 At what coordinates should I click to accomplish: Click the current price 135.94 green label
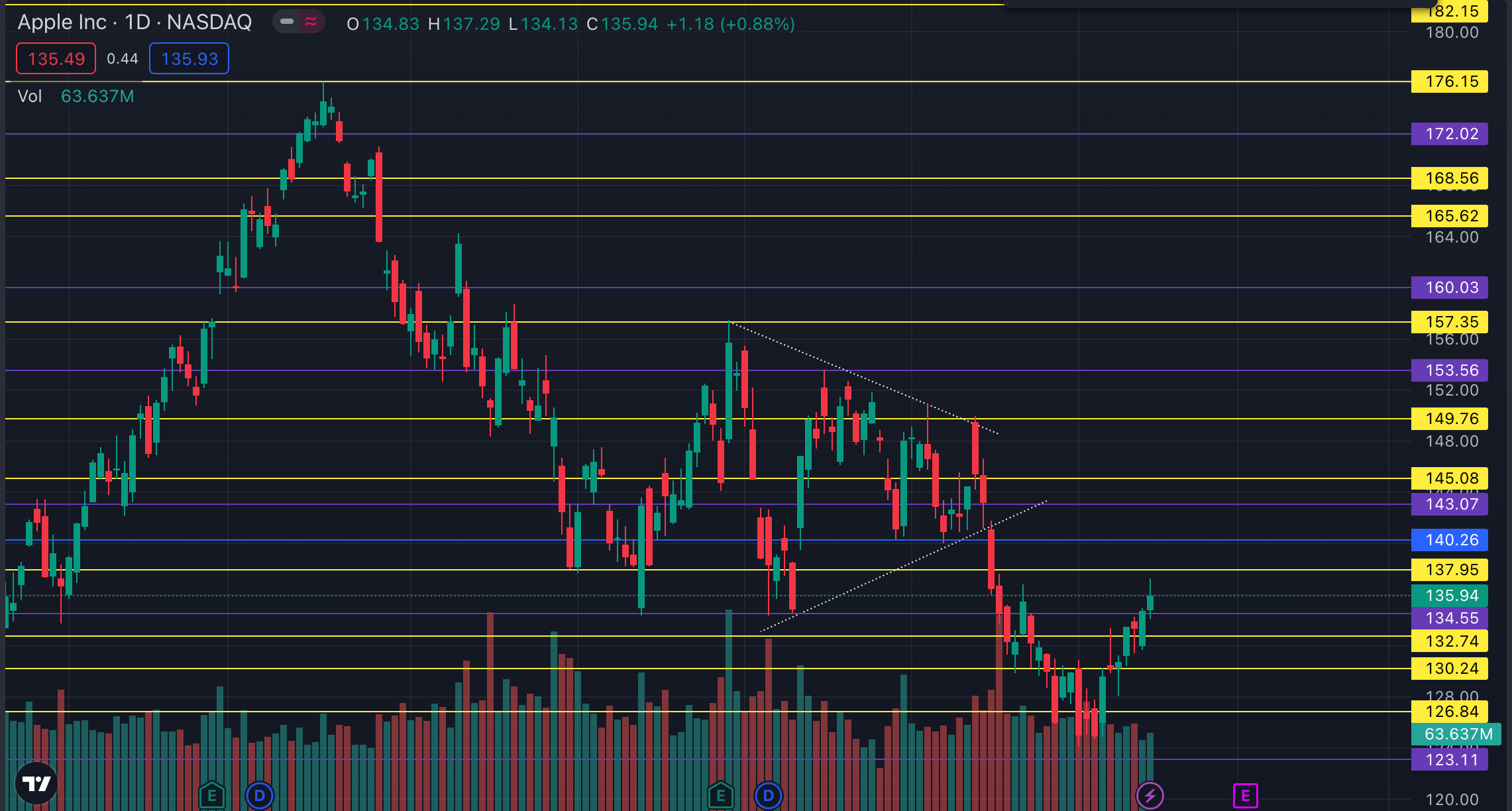click(1450, 596)
